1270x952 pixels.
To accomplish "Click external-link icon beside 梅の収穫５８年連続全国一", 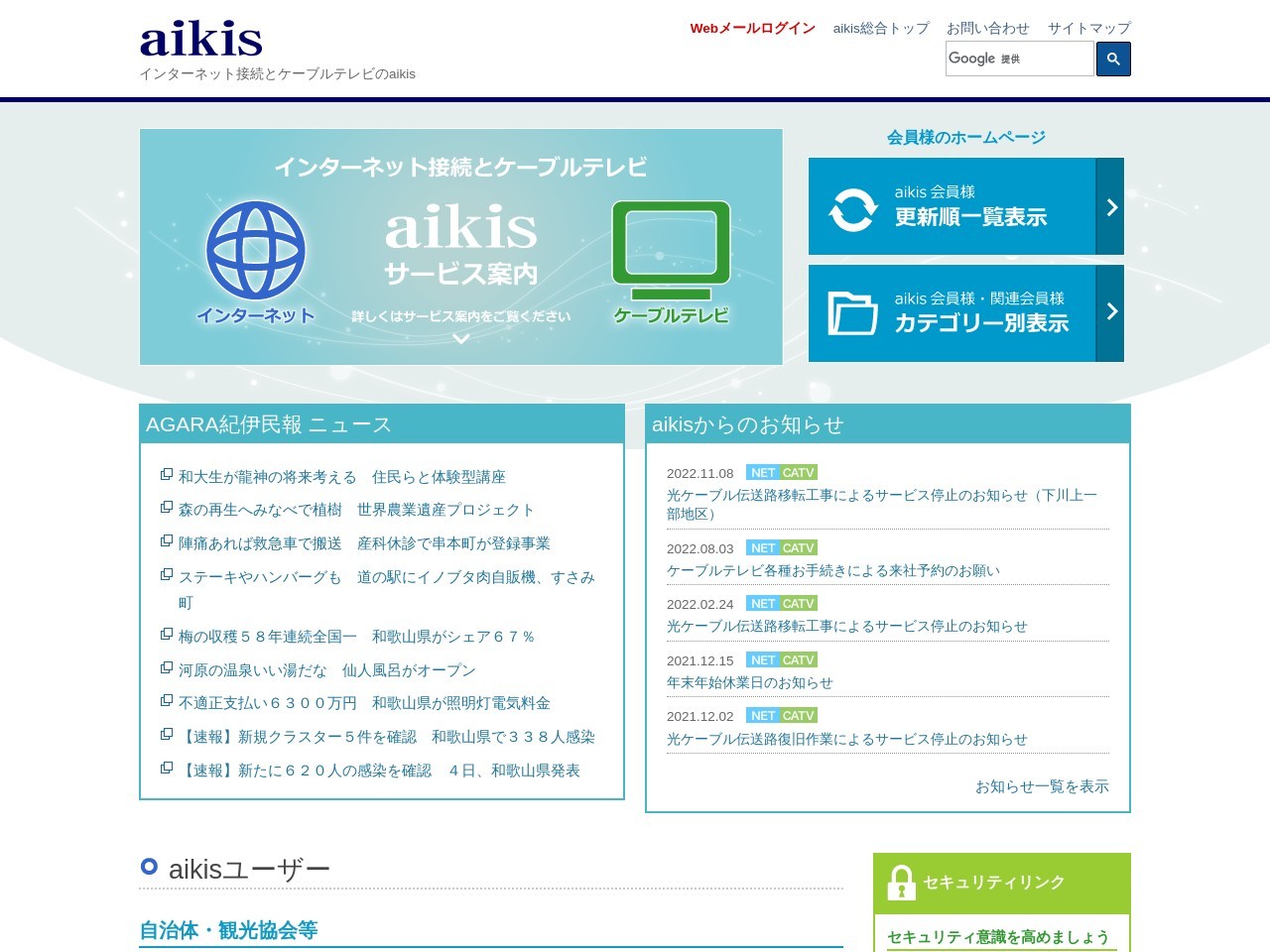I will (167, 635).
